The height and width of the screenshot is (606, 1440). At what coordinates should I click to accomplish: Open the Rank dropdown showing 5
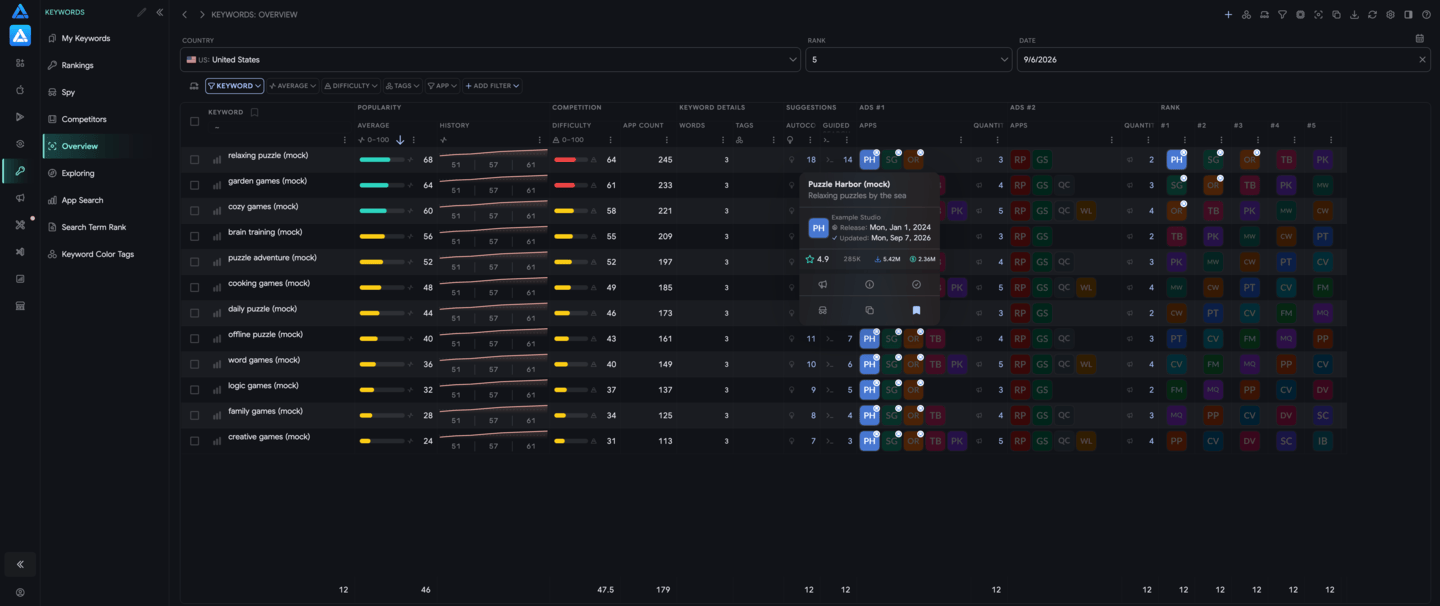(x=909, y=60)
